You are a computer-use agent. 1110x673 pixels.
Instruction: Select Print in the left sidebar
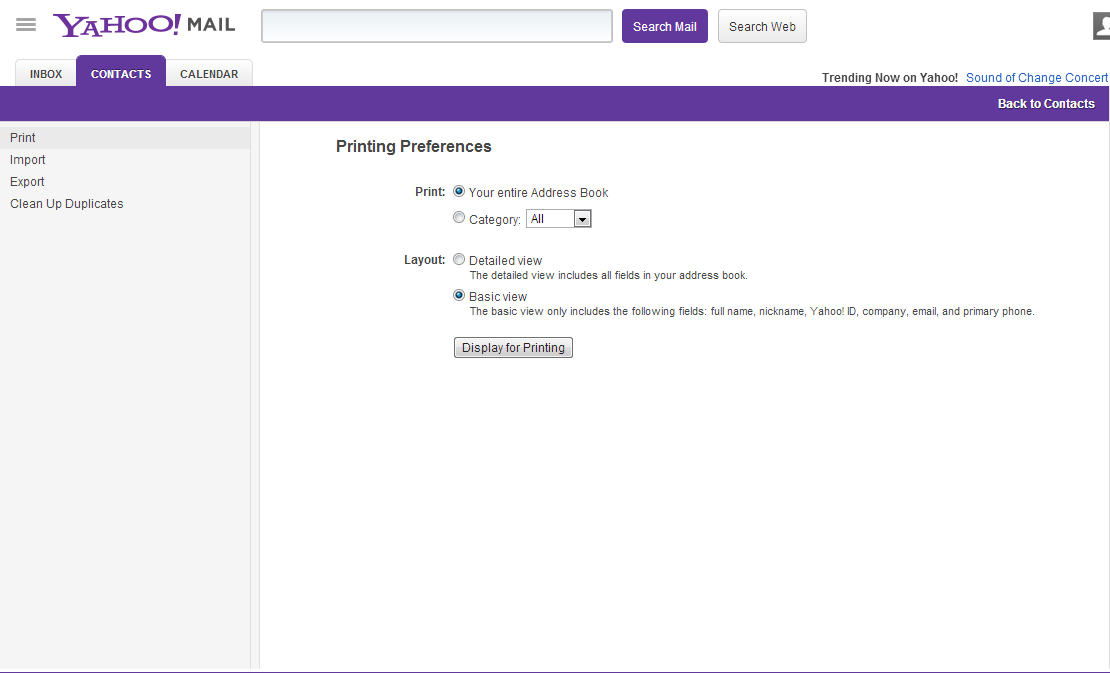[x=125, y=138]
